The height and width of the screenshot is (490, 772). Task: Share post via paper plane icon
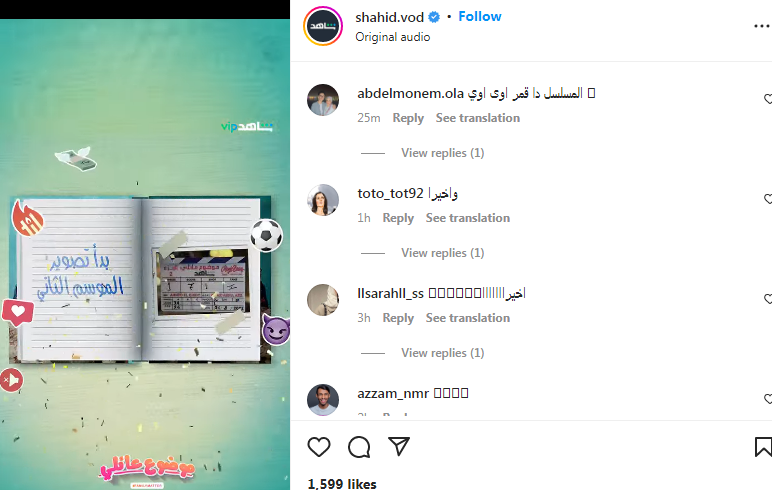tap(399, 446)
